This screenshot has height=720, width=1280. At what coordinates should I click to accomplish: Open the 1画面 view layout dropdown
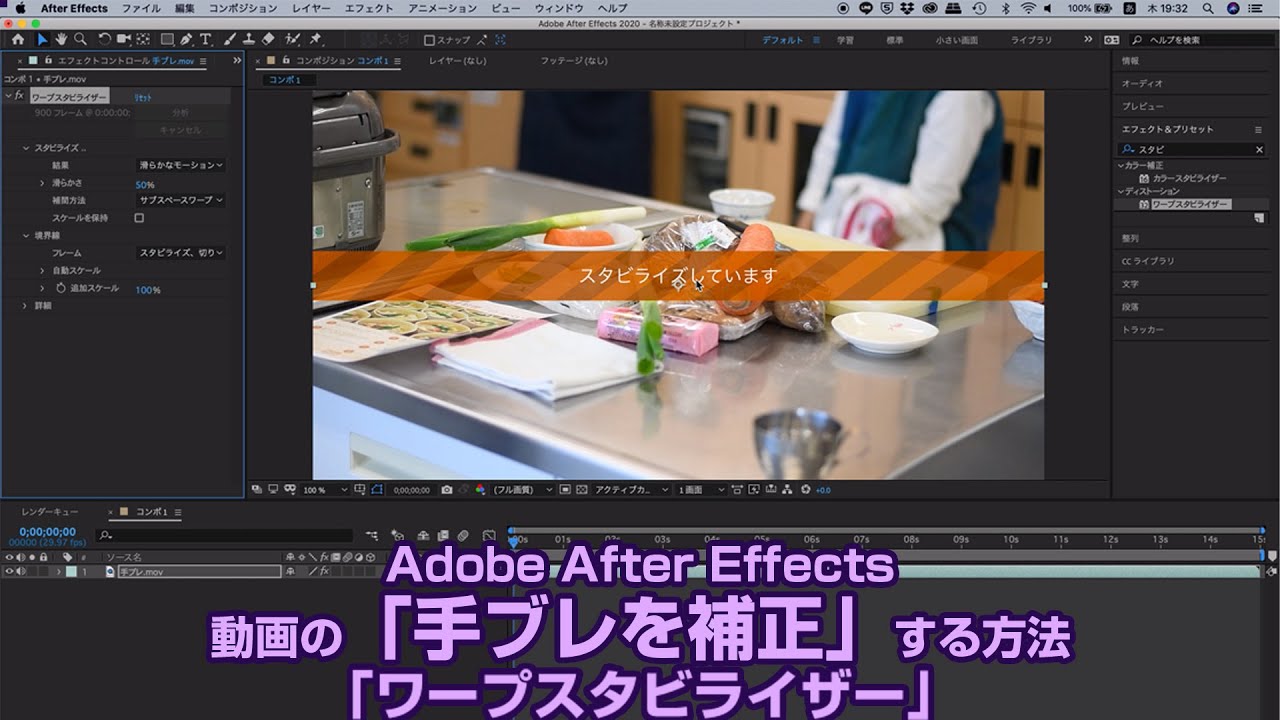702,490
